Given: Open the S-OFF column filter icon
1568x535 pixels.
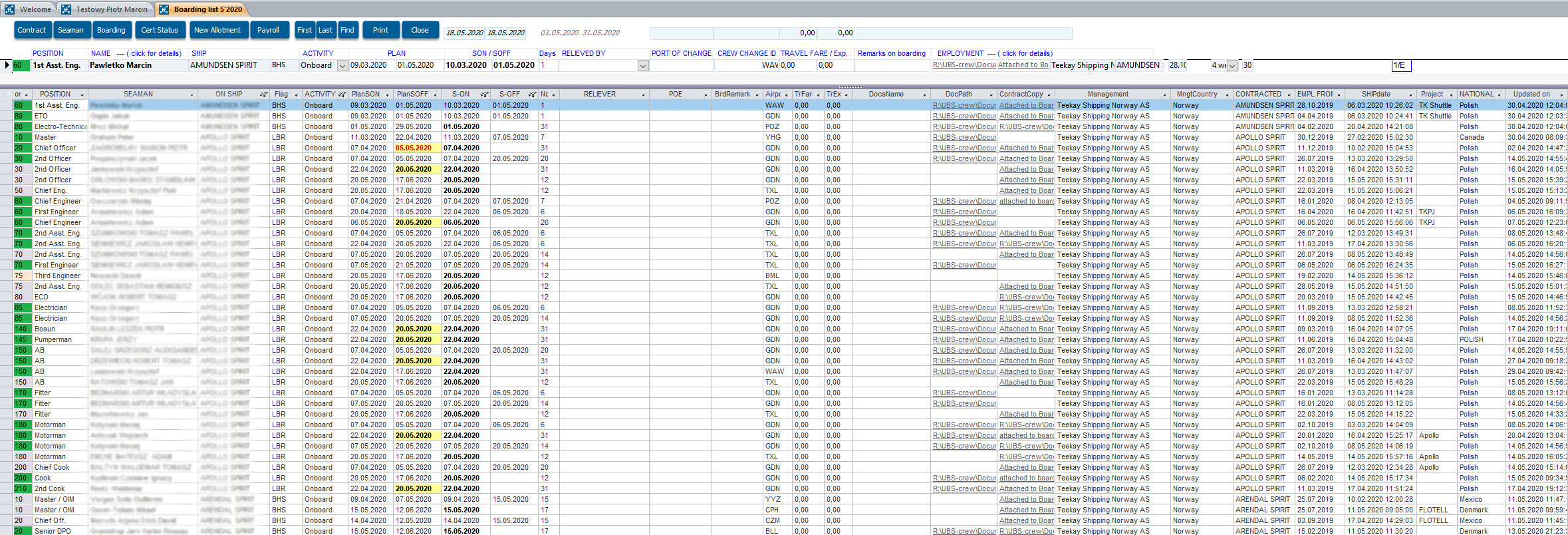Looking at the screenshot, I should click(x=532, y=94).
